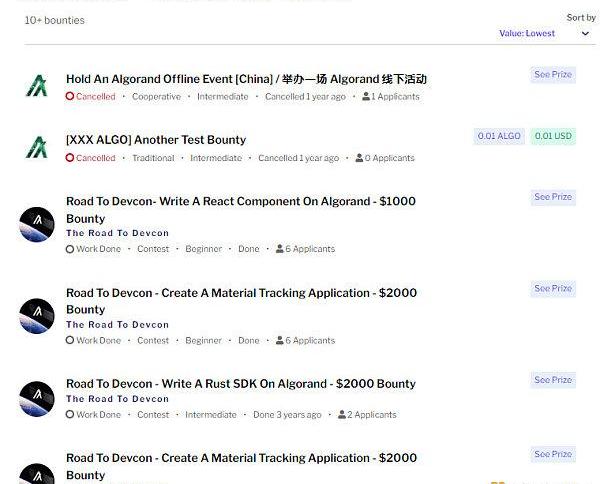Click 2 Applicants on Rust SDK bounty
The width and height of the screenshot is (600, 484).
point(367,415)
